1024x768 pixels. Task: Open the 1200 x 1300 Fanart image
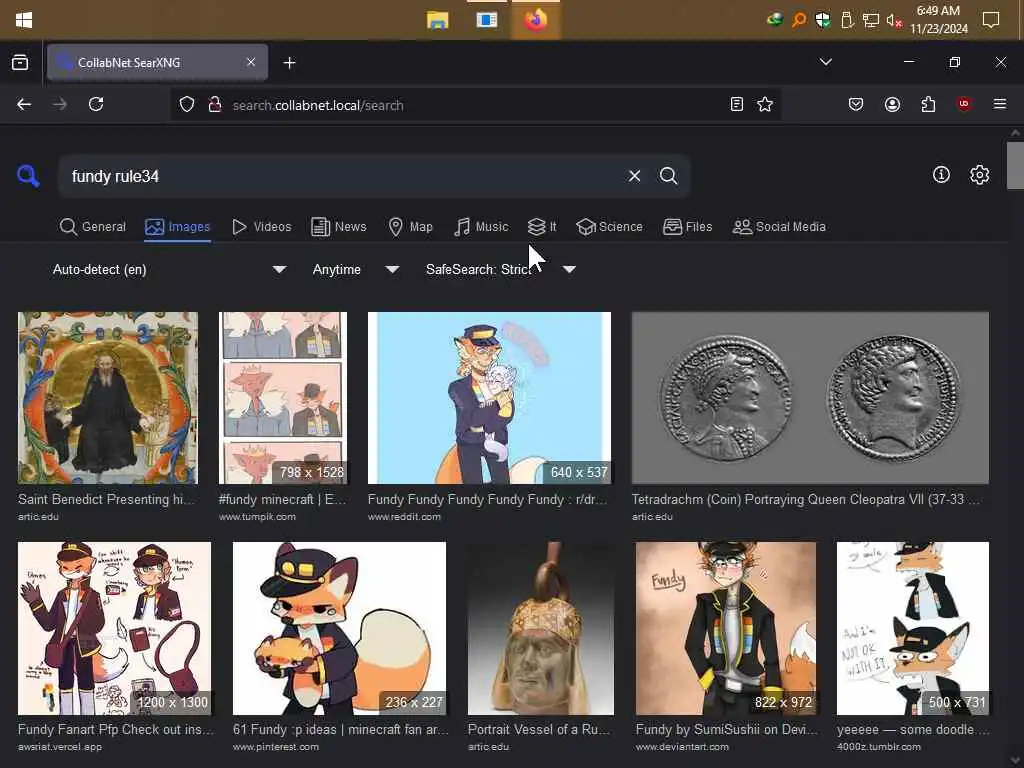click(x=114, y=628)
